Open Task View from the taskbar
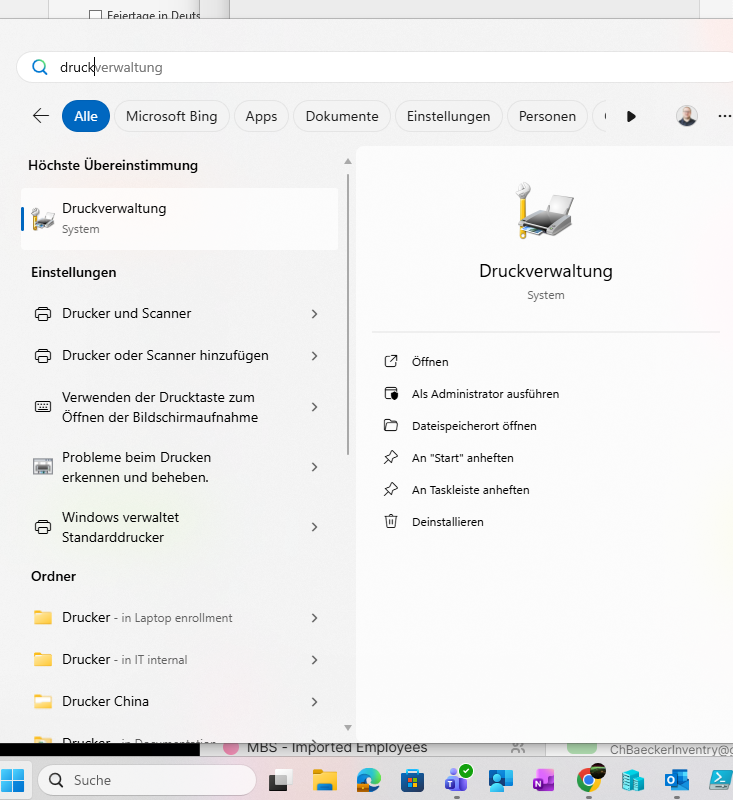The image size is (733, 800). (x=280, y=780)
